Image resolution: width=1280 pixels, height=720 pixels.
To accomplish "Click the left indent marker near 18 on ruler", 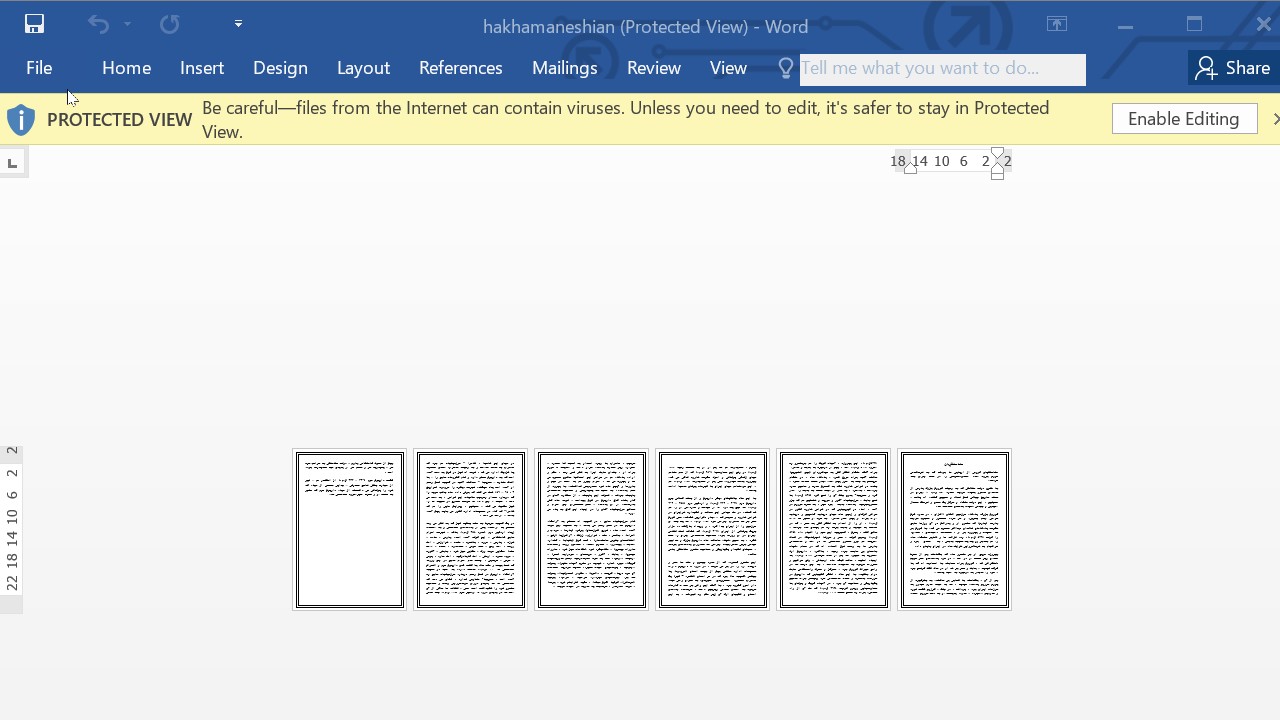I will click(910, 169).
